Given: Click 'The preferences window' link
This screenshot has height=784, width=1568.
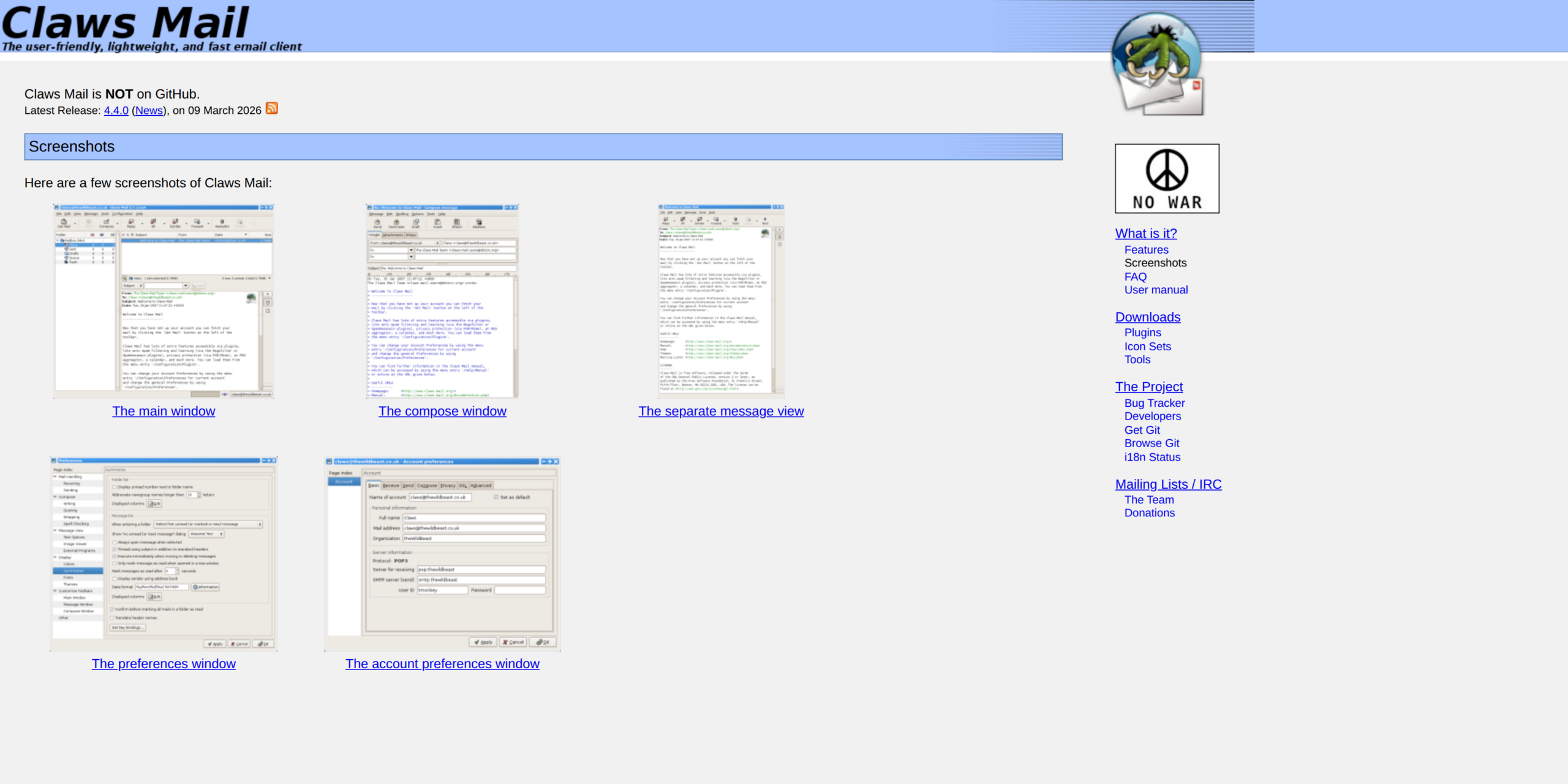Looking at the screenshot, I should click(x=164, y=664).
